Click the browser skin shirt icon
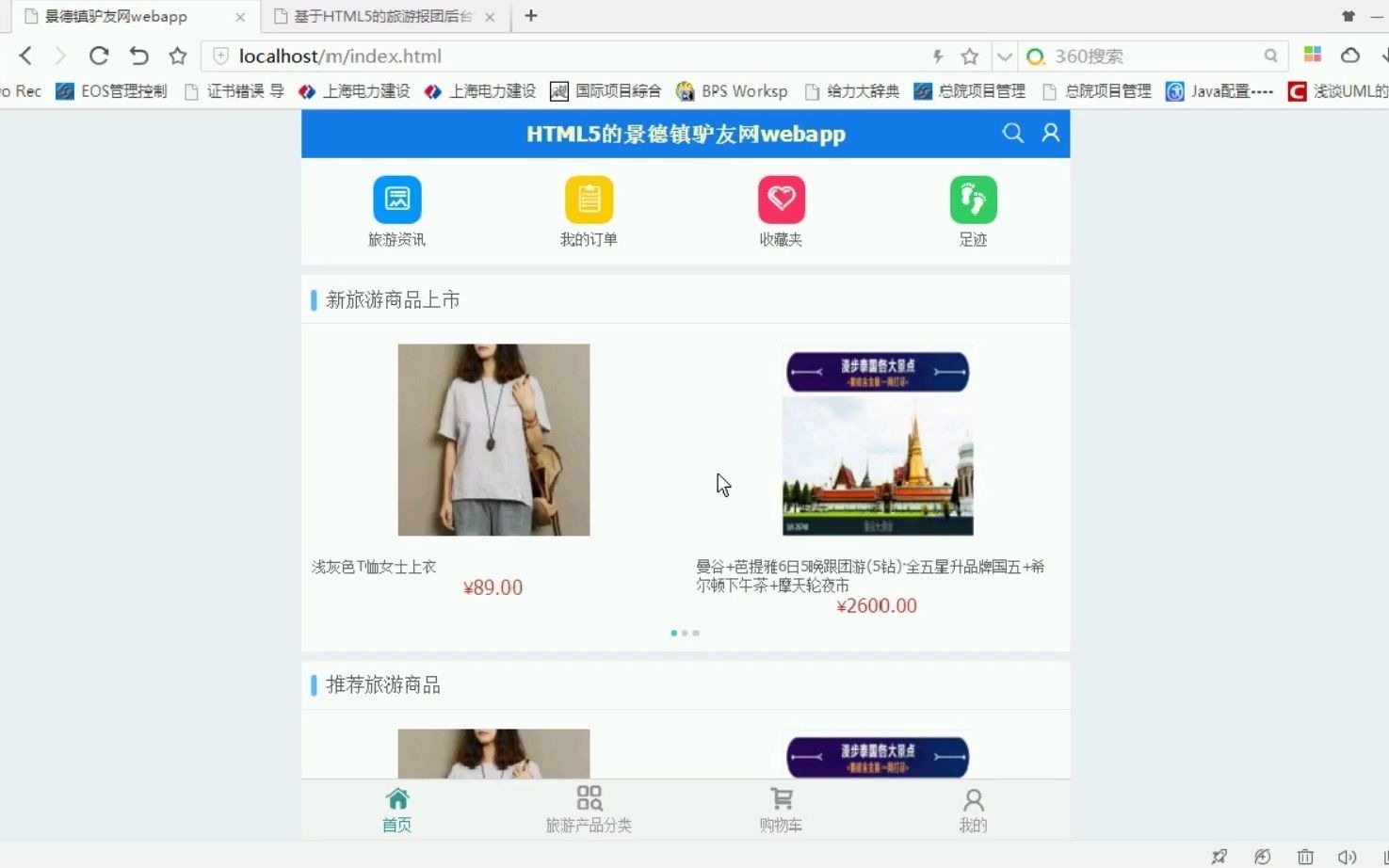The image size is (1389, 868). (1349, 16)
